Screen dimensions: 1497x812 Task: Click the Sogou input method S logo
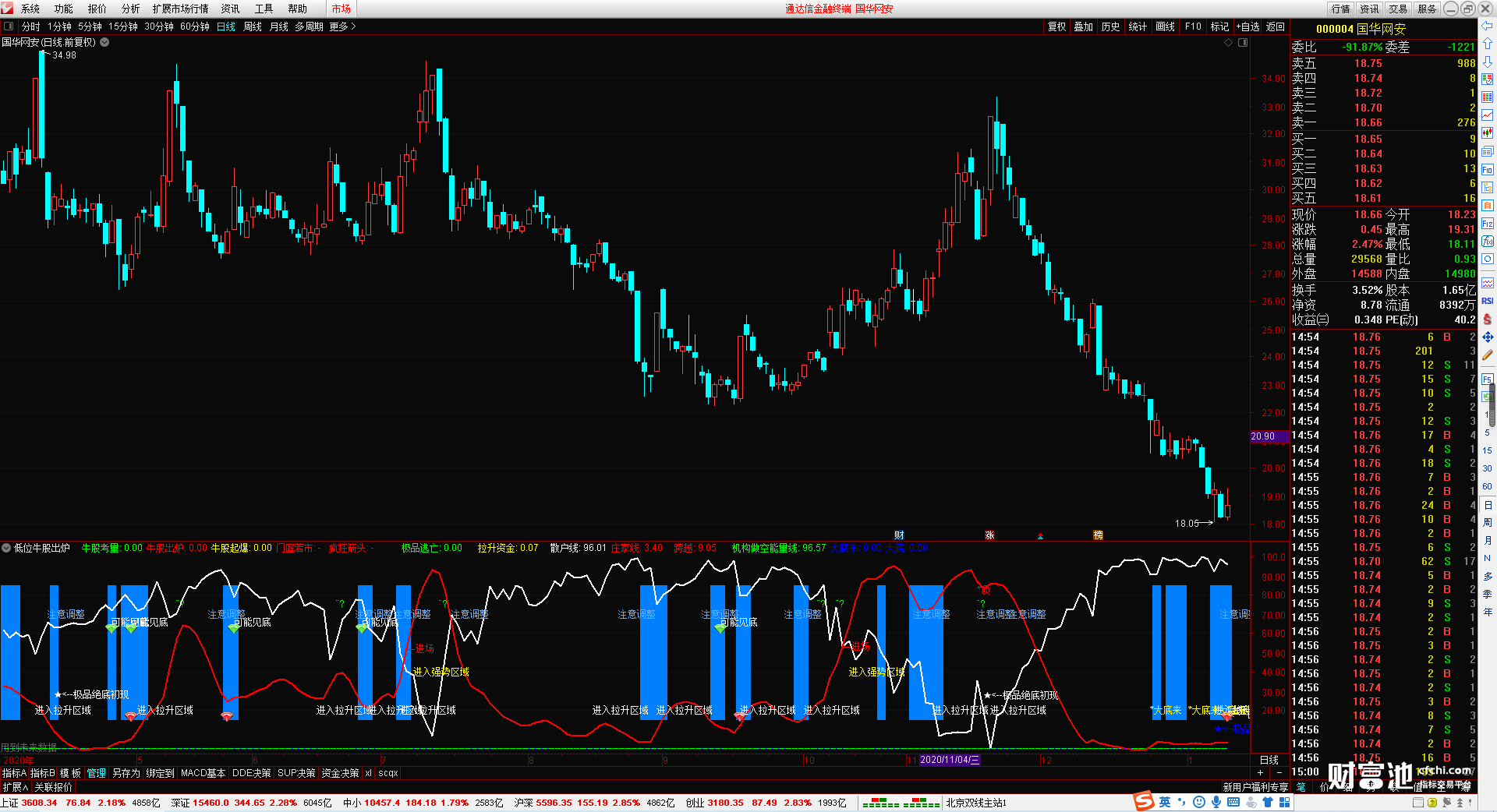(x=1144, y=801)
